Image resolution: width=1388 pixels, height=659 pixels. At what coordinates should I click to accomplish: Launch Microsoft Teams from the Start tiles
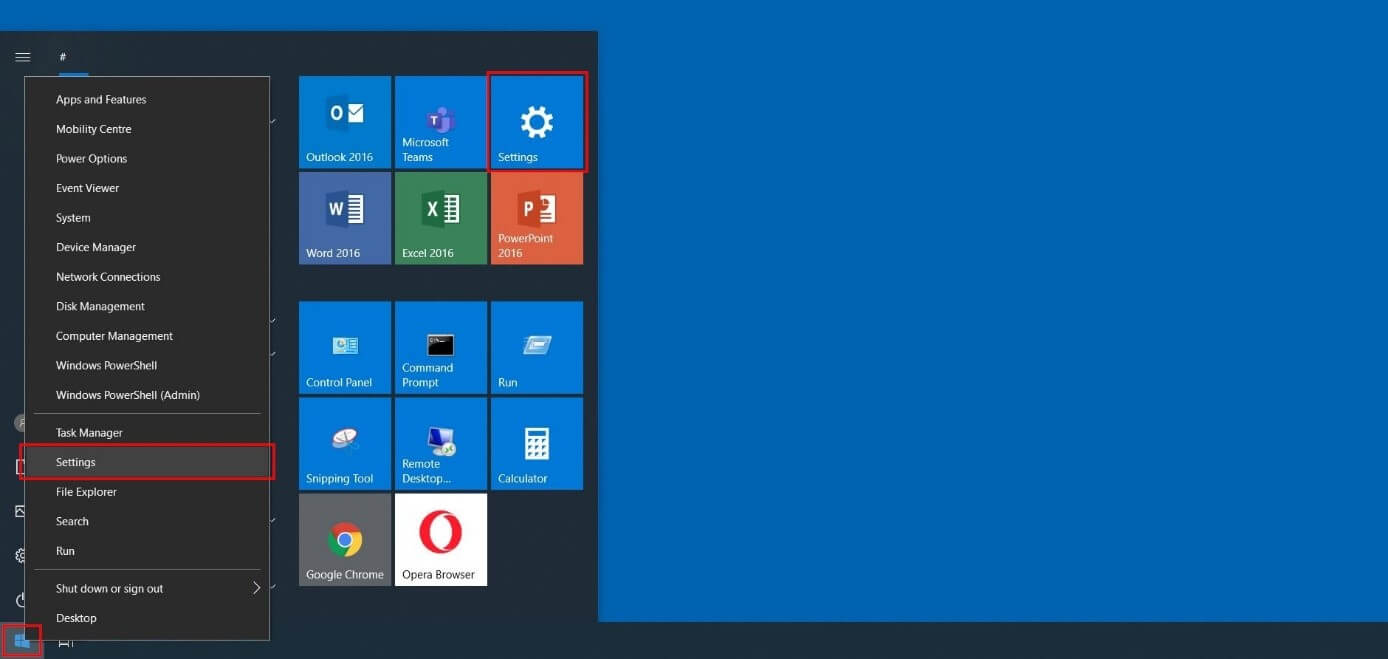[440, 121]
